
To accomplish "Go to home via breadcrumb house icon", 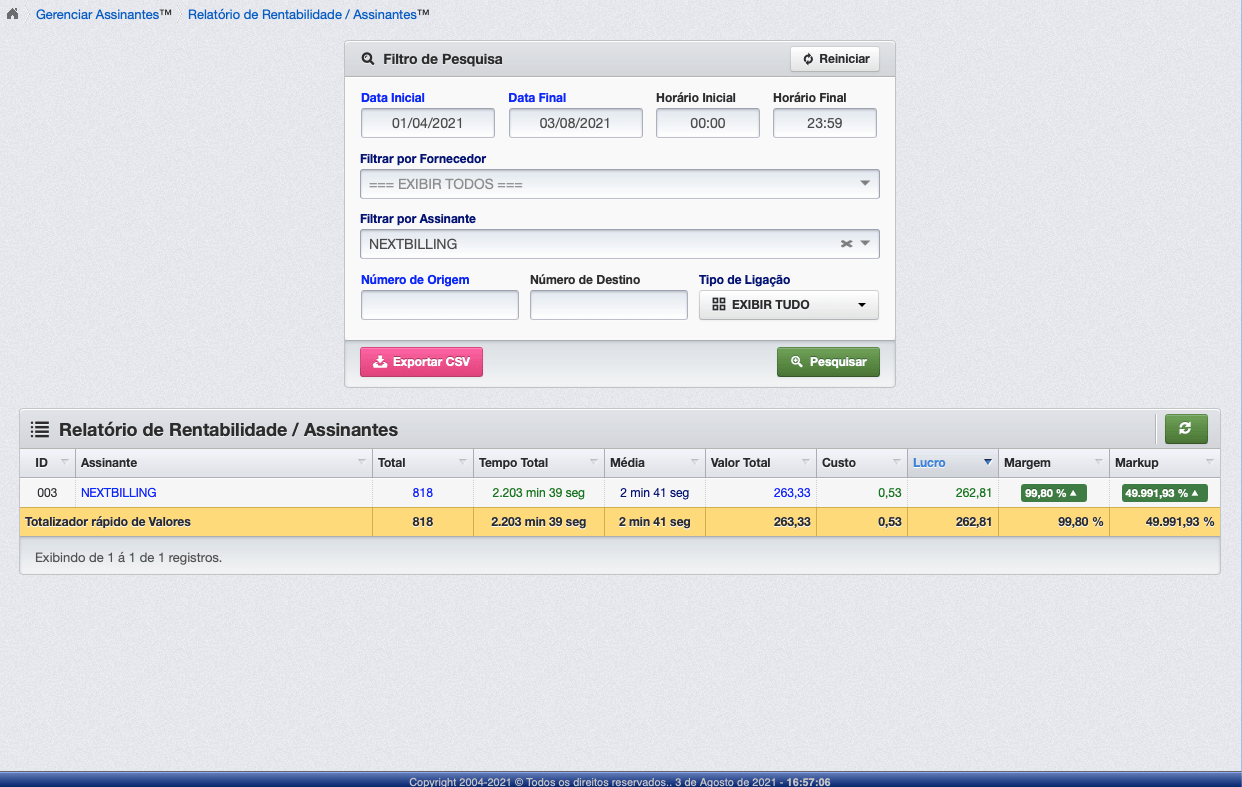I will pos(12,15).
